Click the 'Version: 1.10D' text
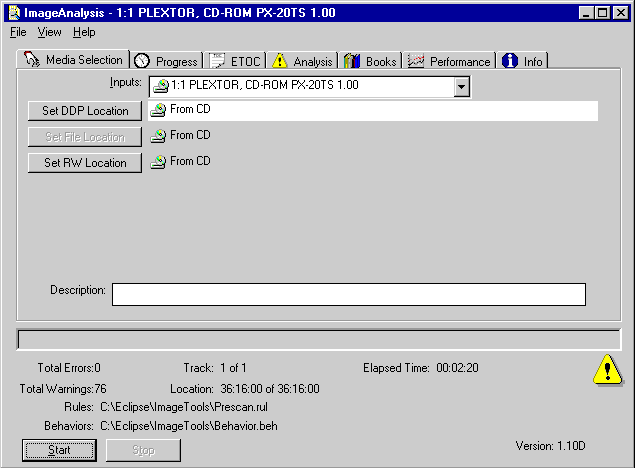The height and width of the screenshot is (468, 635). 550,446
